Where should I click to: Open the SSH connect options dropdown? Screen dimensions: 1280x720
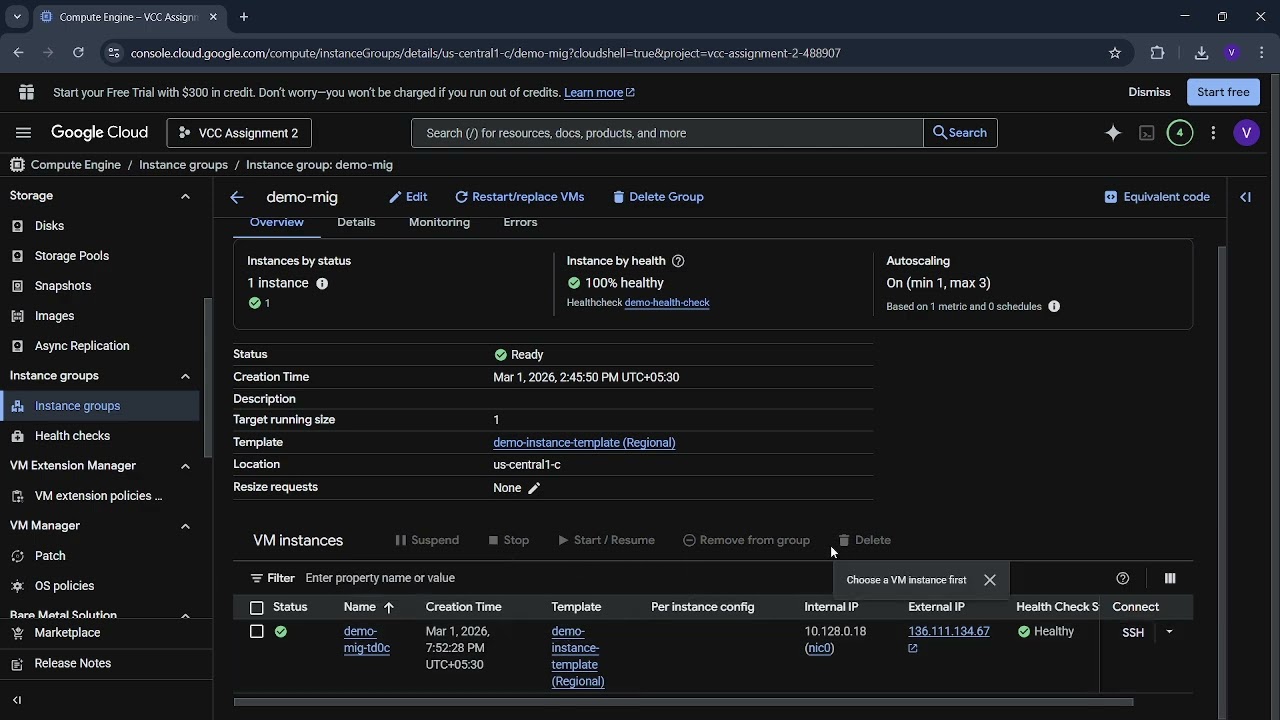1169,632
